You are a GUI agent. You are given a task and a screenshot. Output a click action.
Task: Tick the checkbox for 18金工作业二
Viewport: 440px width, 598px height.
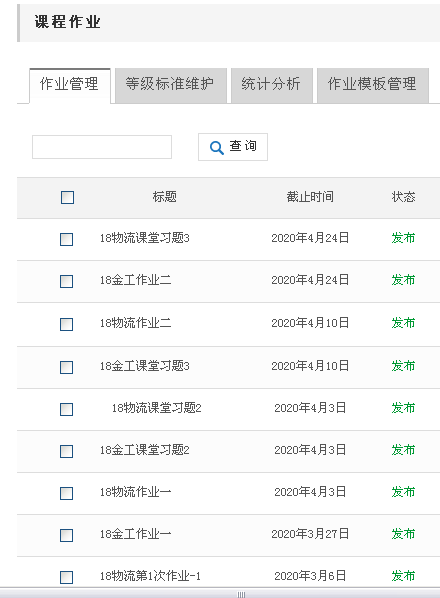(x=67, y=281)
